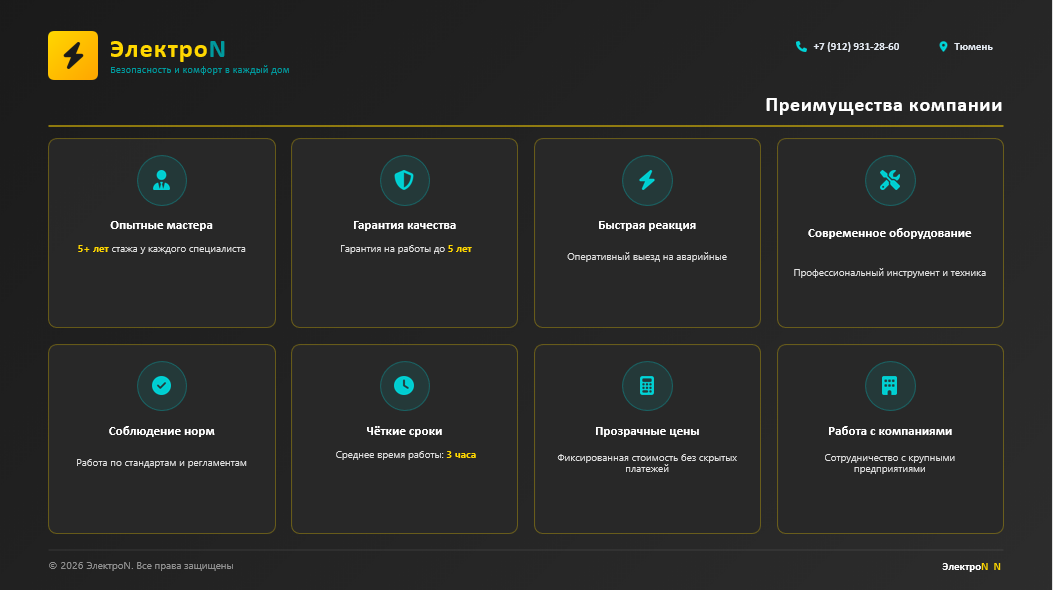Click the Гарантия качества heading

tap(404, 225)
